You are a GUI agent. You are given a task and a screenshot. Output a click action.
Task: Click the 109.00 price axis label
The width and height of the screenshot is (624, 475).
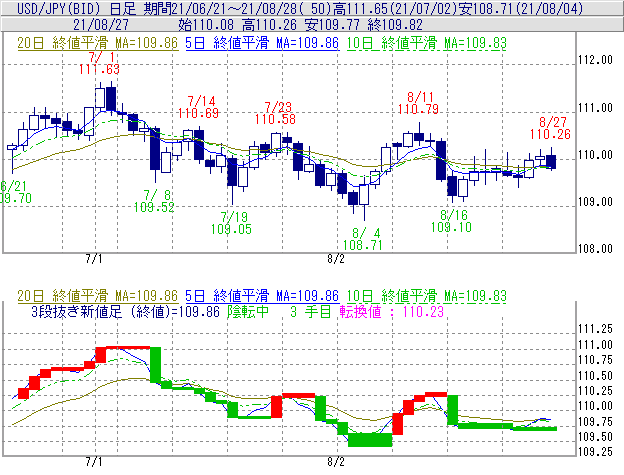point(595,202)
